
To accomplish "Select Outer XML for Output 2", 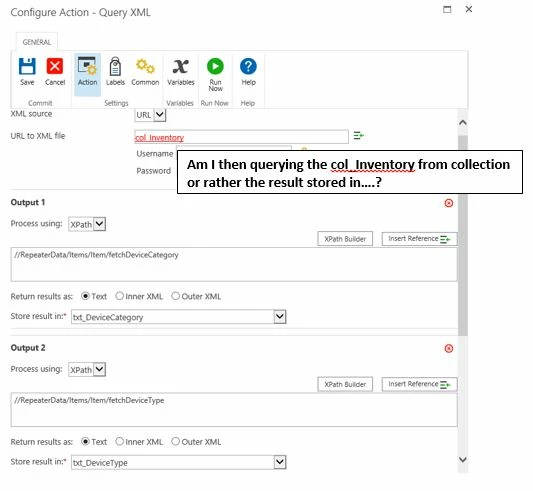I will tap(175, 442).
